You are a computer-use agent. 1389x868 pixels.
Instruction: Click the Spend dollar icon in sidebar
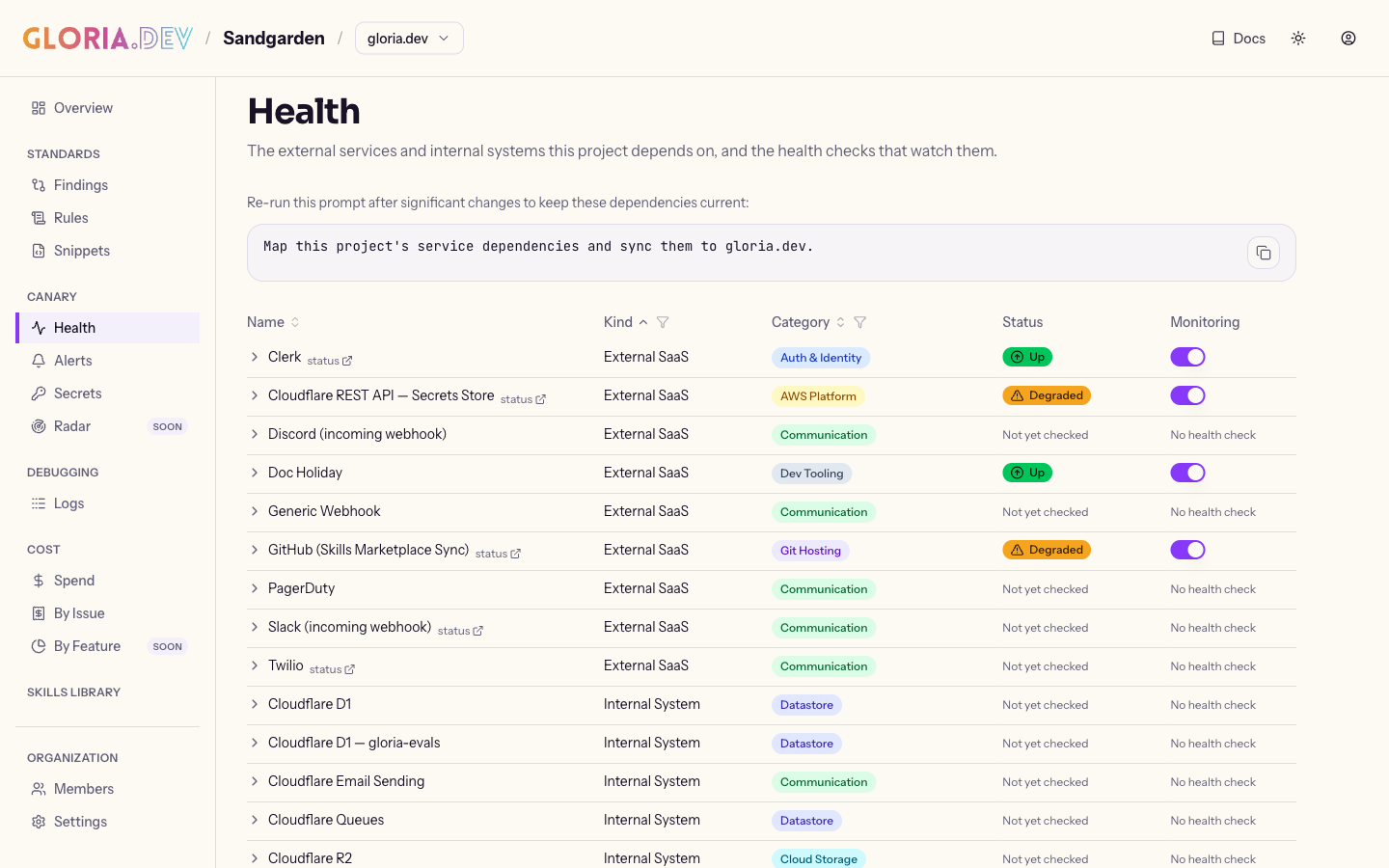click(39, 581)
